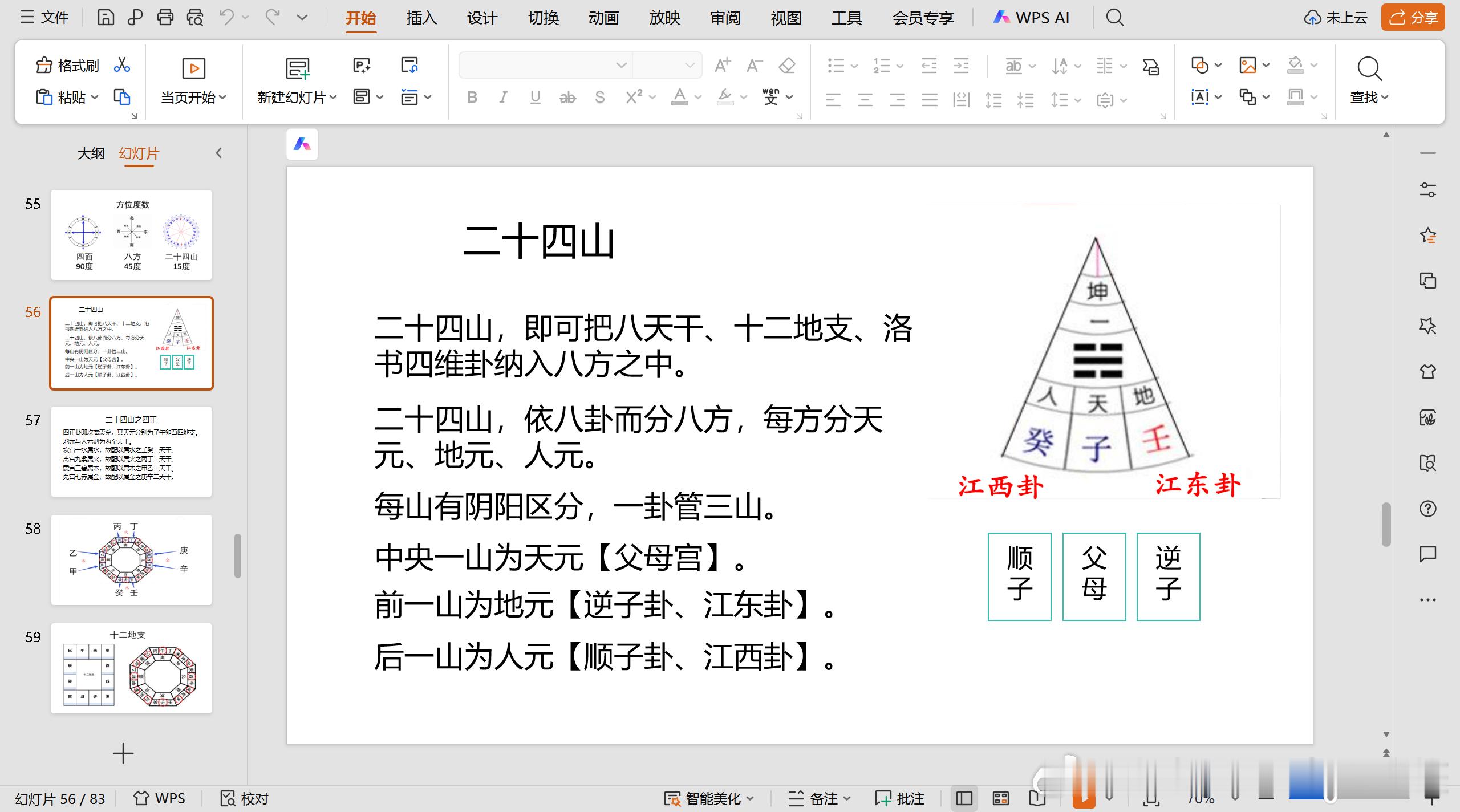This screenshot has width=1460, height=812.
Task: Open the font name dropdown
Action: 622,66
